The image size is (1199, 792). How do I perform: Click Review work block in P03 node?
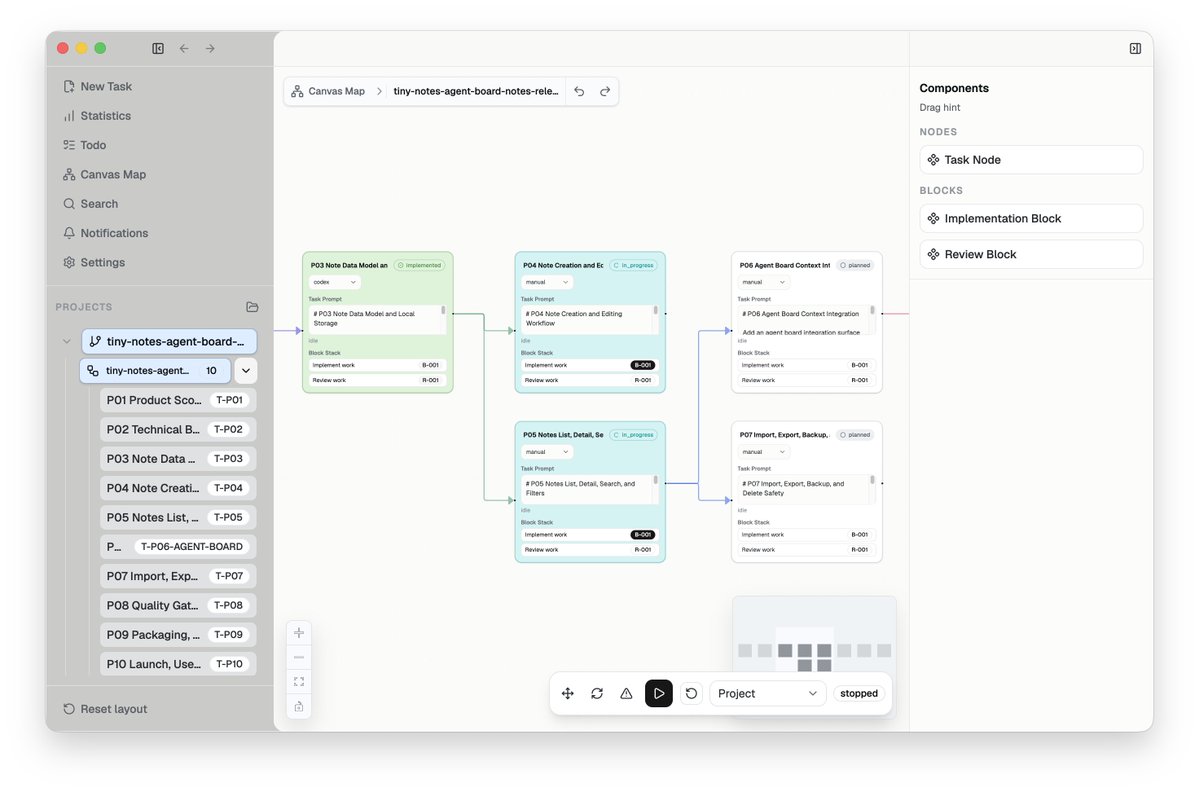point(376,380)
